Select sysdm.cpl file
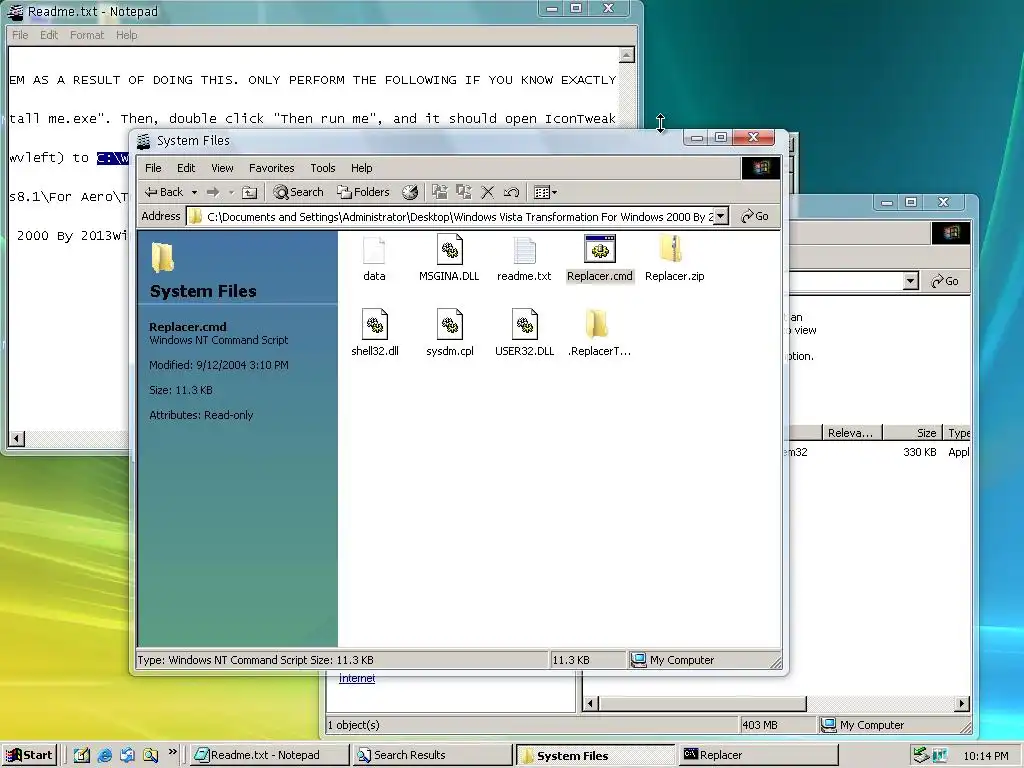The image size is (1024, 768). (x=449, y=334)
